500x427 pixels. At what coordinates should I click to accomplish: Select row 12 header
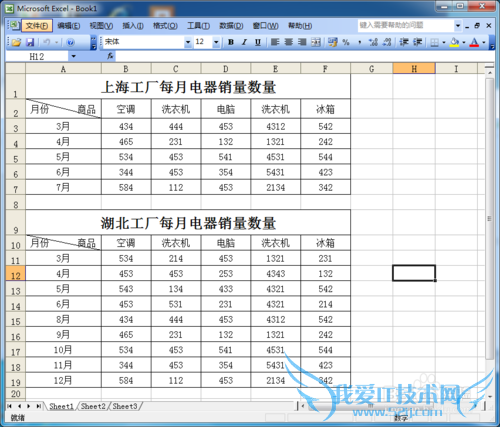tap(15, 274)
